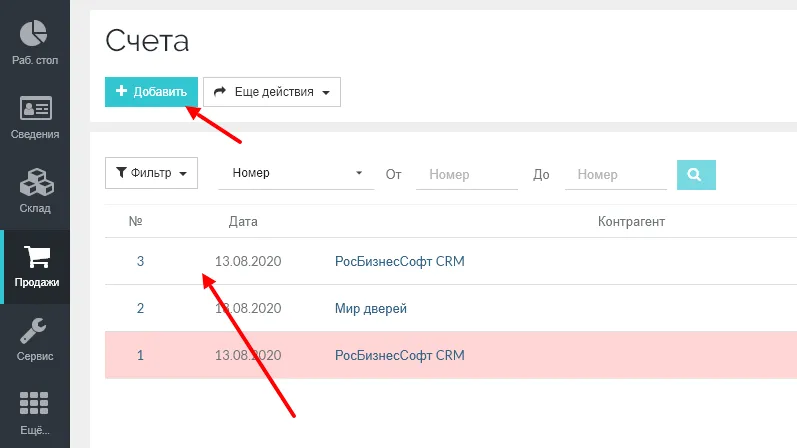Open the Раб. стол dashboard icon
This screenshot has width=797, height=448.
35,34
